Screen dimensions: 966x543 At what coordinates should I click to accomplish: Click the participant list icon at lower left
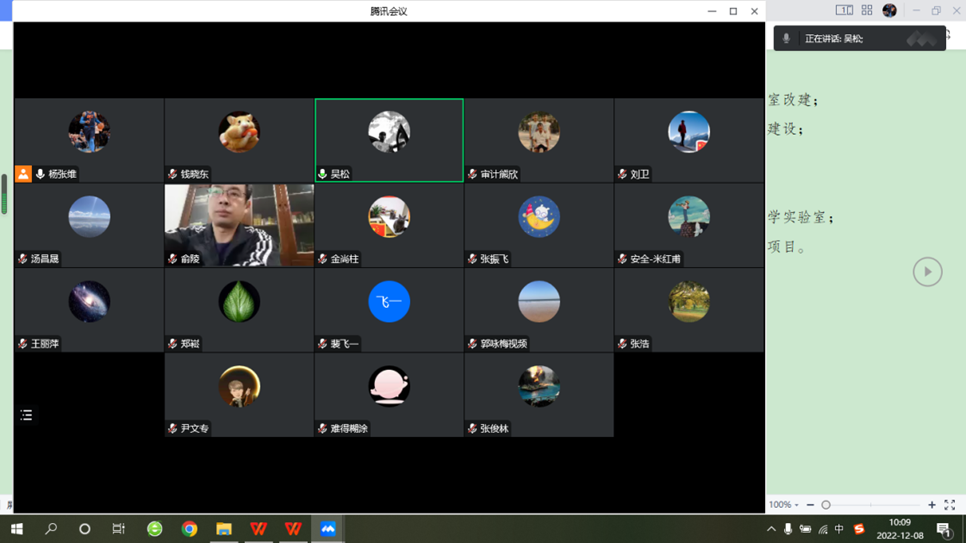click(26, 415)
